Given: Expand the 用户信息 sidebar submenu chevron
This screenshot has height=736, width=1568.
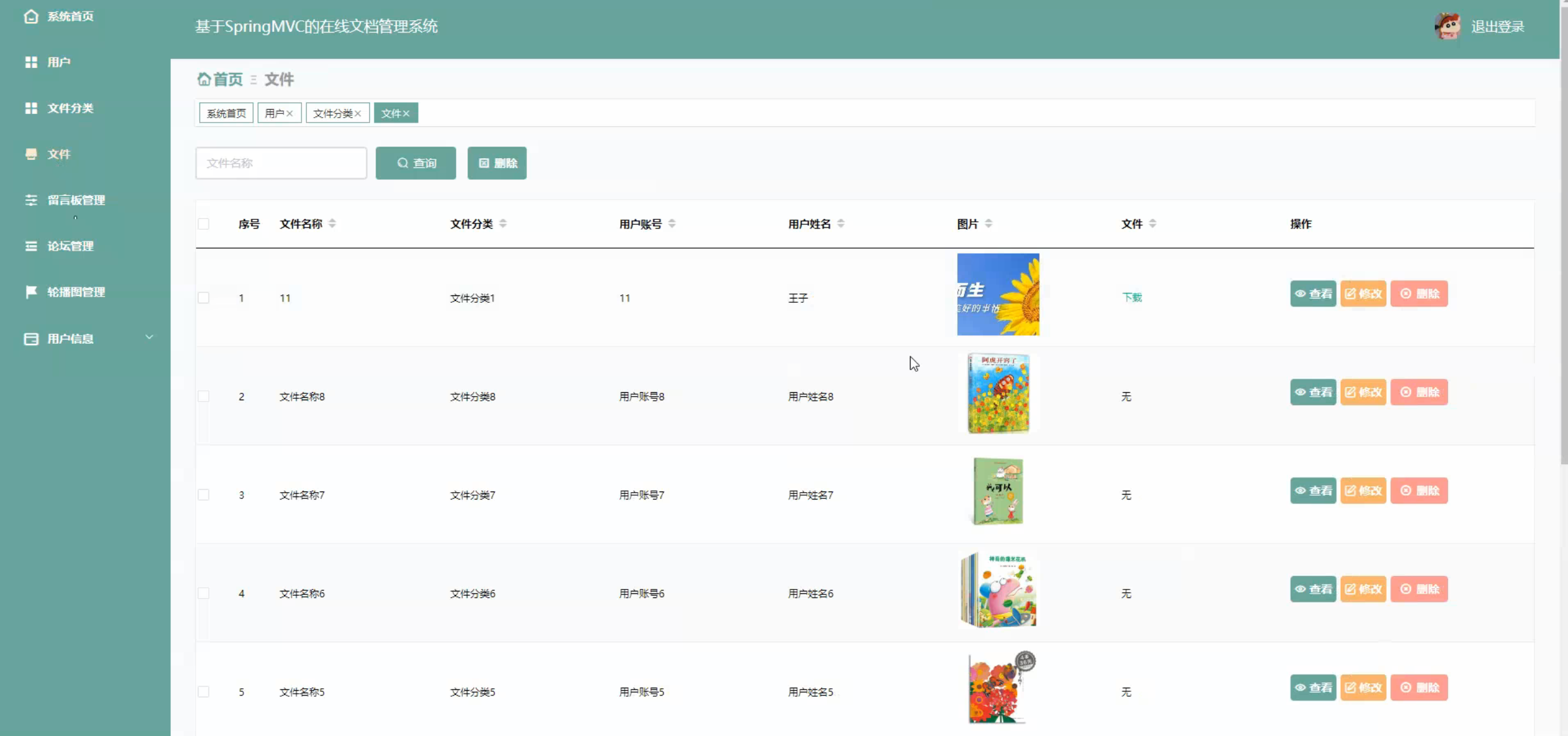Looking at the screenshot, I should pyautogui.click(x=149, y=338).
